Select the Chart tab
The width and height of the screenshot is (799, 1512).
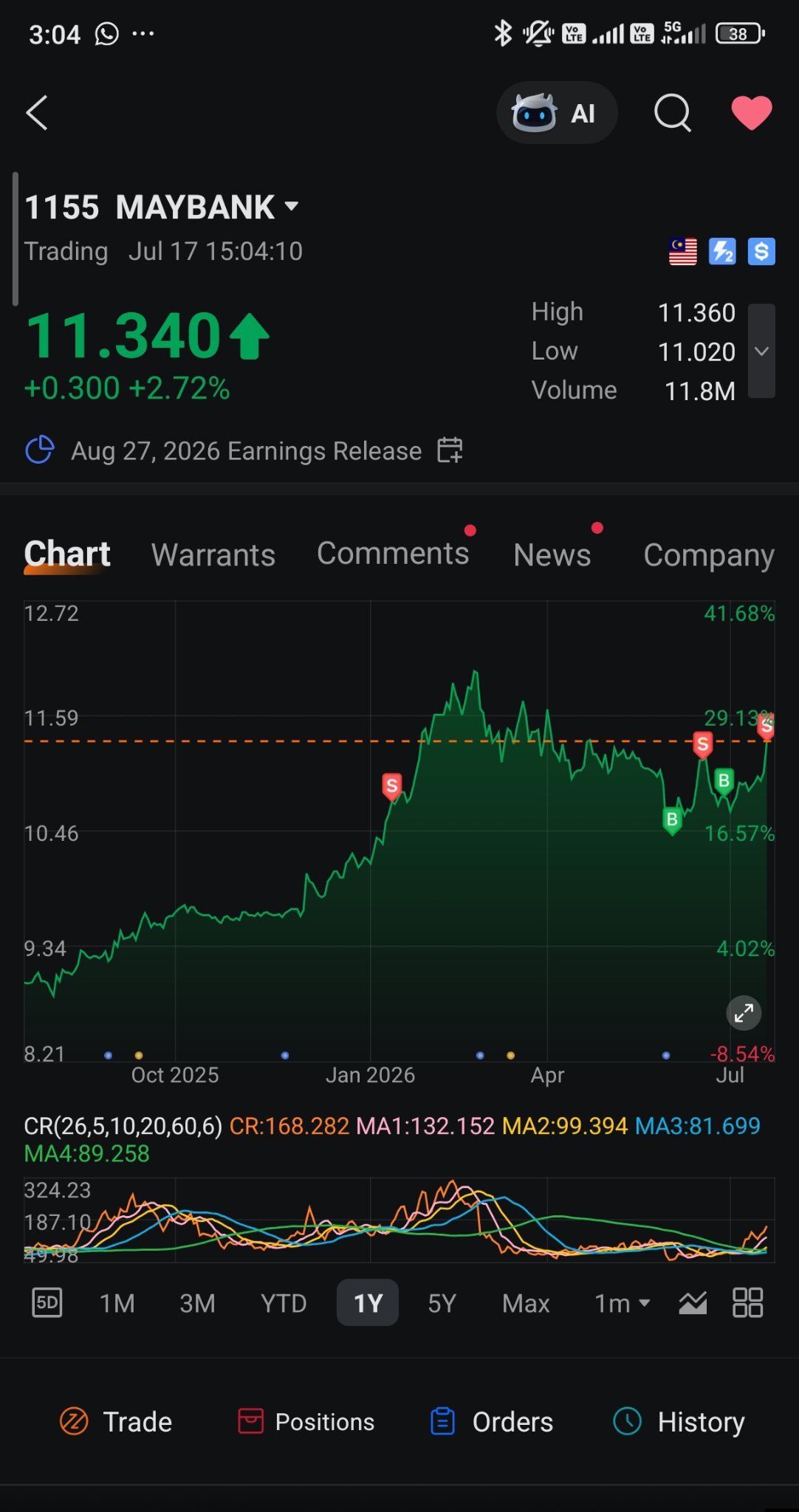[x=67, y=554]
